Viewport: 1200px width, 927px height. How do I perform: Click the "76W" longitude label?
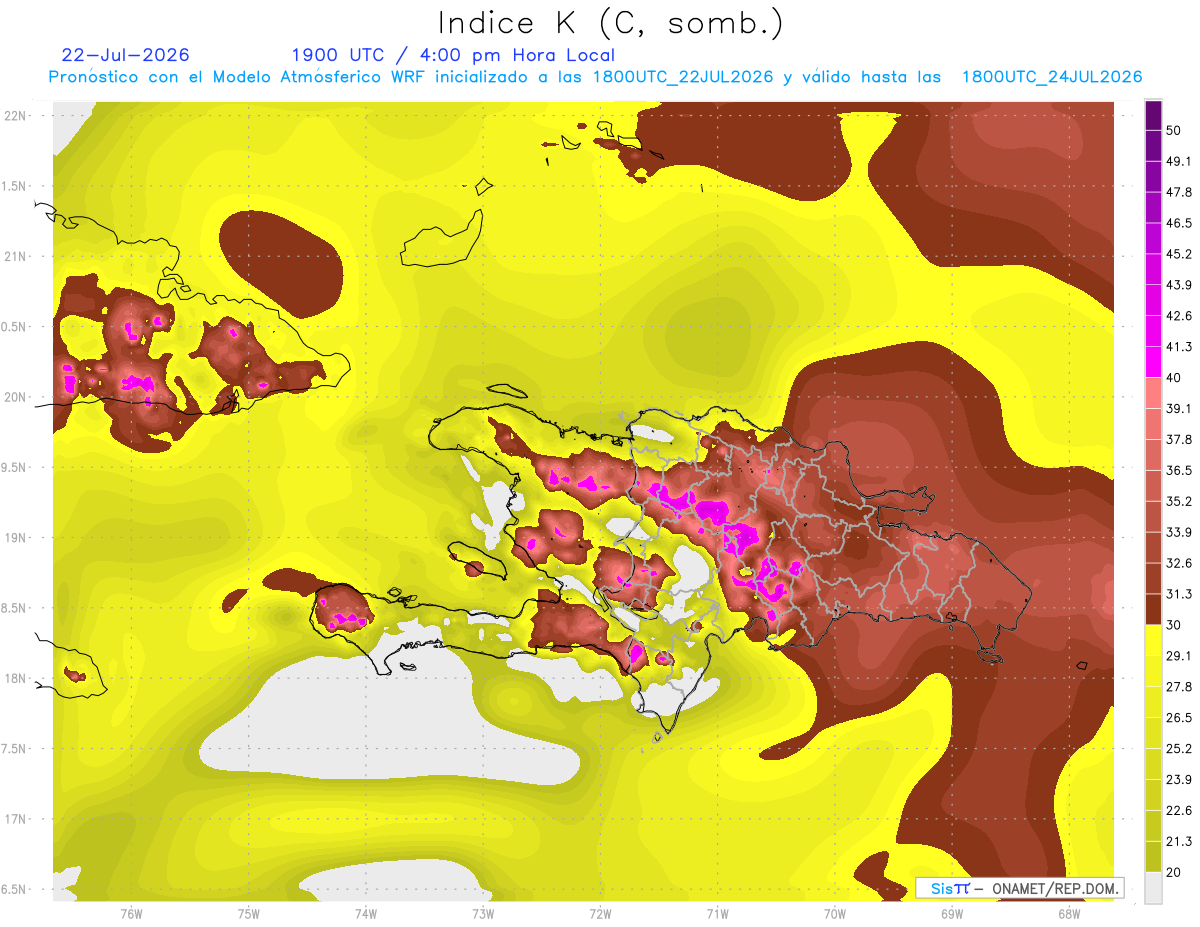pyautogui.click(x=131, y=913)
